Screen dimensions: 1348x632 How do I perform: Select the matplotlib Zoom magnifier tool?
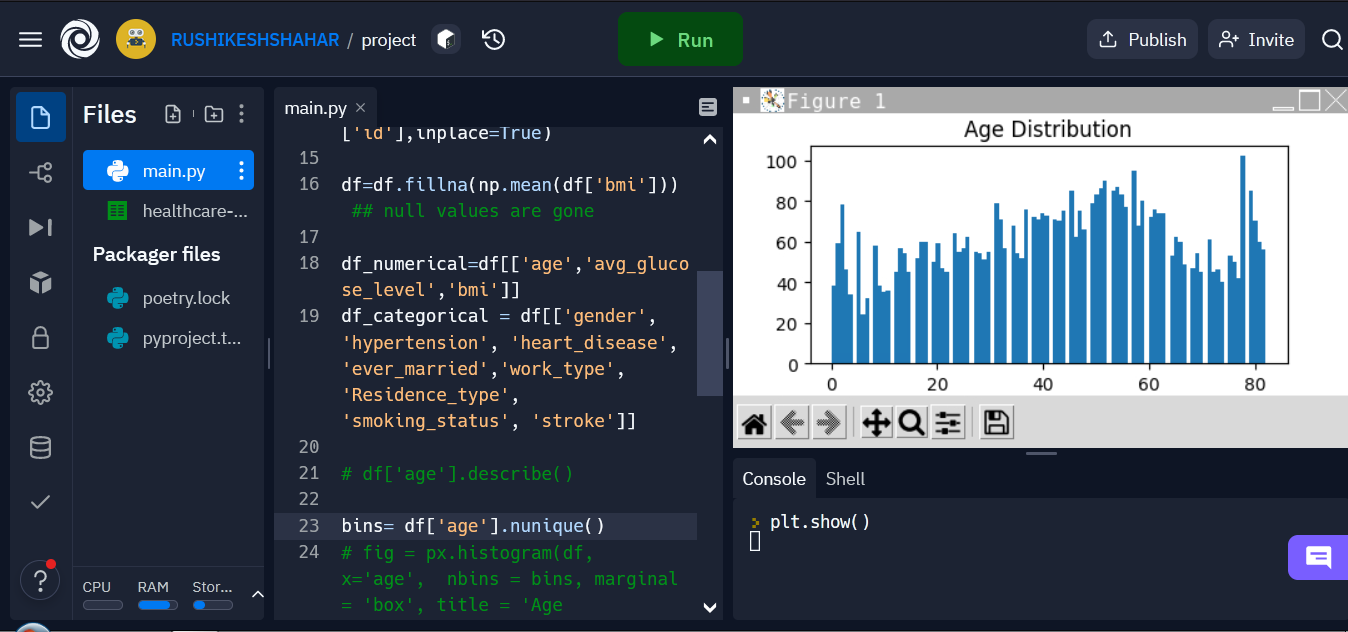coord(911,423)
